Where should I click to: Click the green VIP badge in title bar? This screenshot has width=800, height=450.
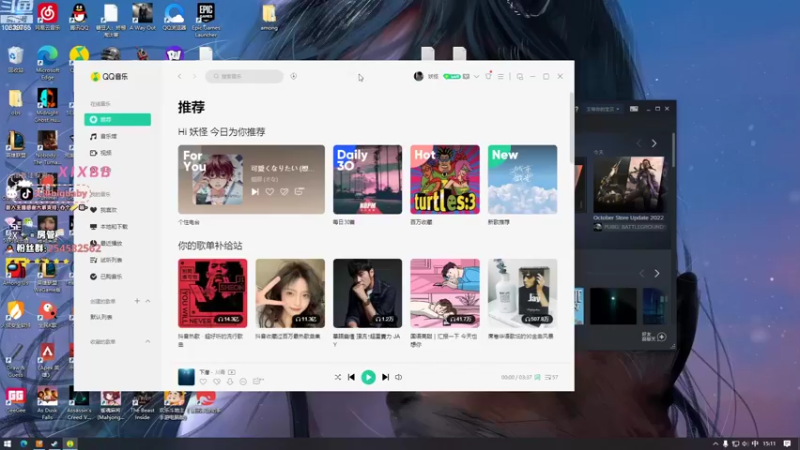click(x=452, y=77)
